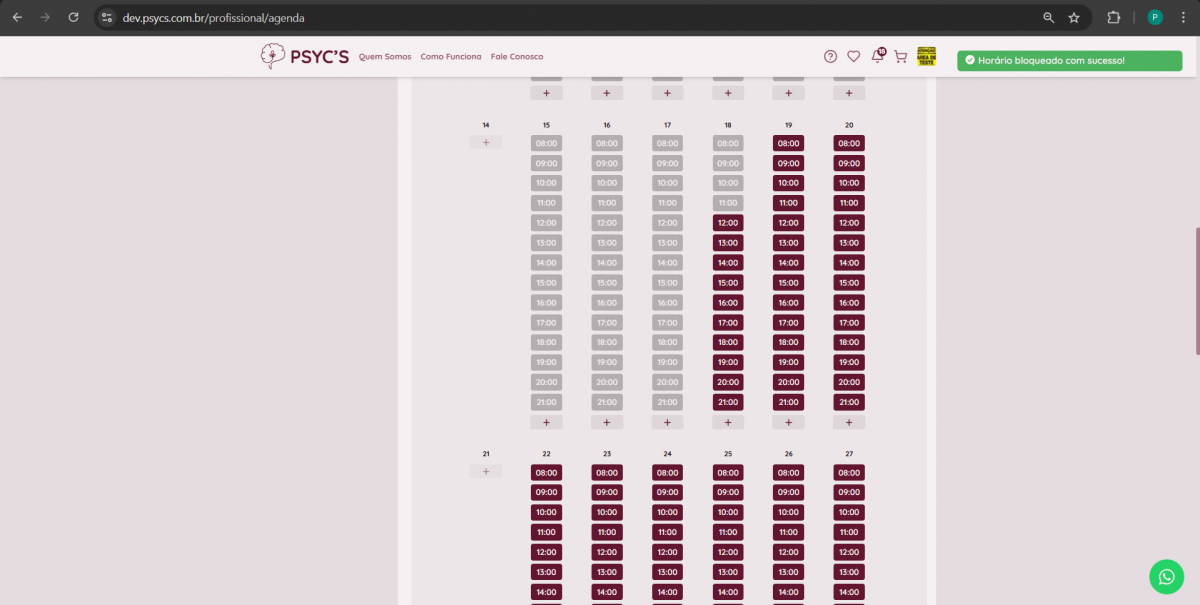Expand day 21 using the plus button

coord(486,472)
